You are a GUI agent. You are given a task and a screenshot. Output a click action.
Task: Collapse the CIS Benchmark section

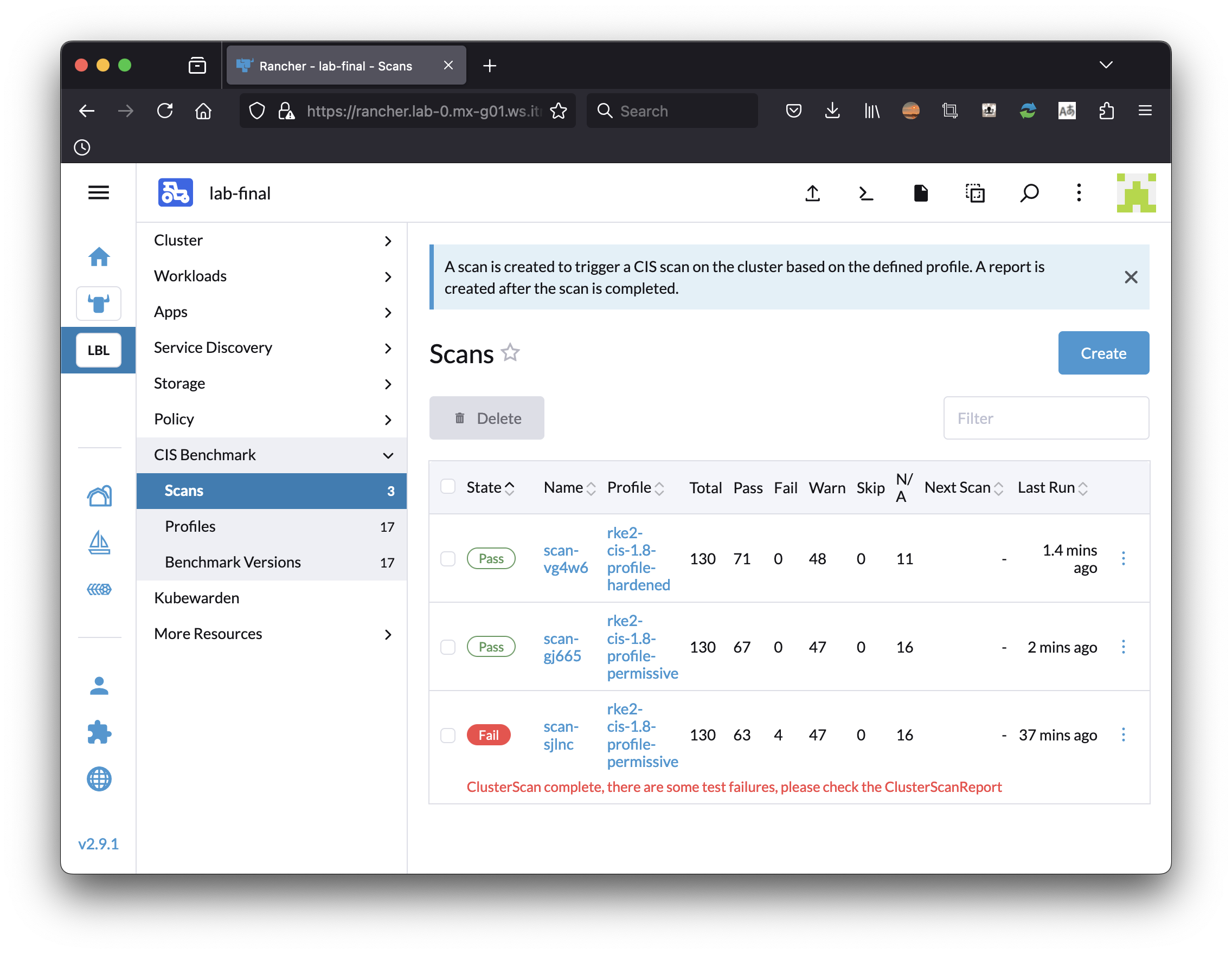pos(271,455)
